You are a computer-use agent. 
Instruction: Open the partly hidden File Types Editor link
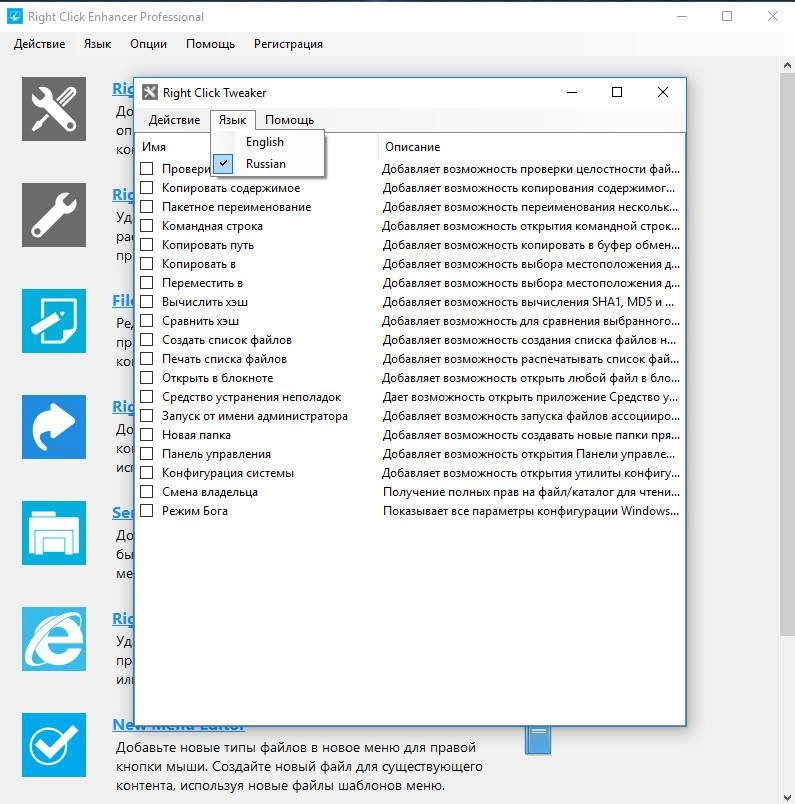coord(123,300)
